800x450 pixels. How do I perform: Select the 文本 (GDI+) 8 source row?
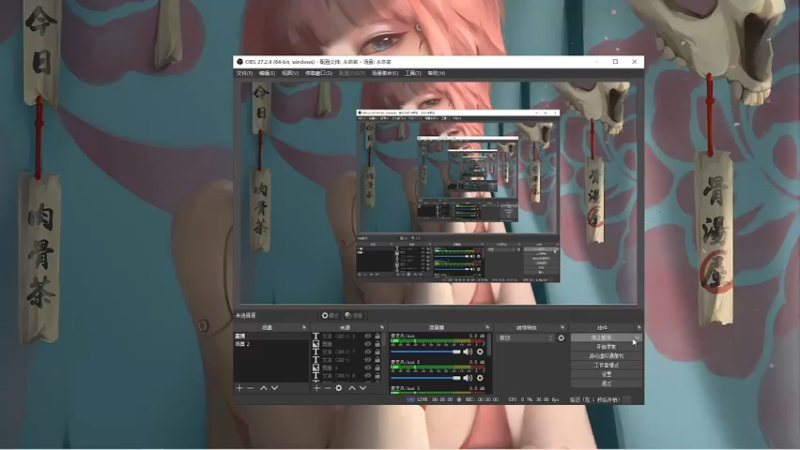tap(347, 376)
